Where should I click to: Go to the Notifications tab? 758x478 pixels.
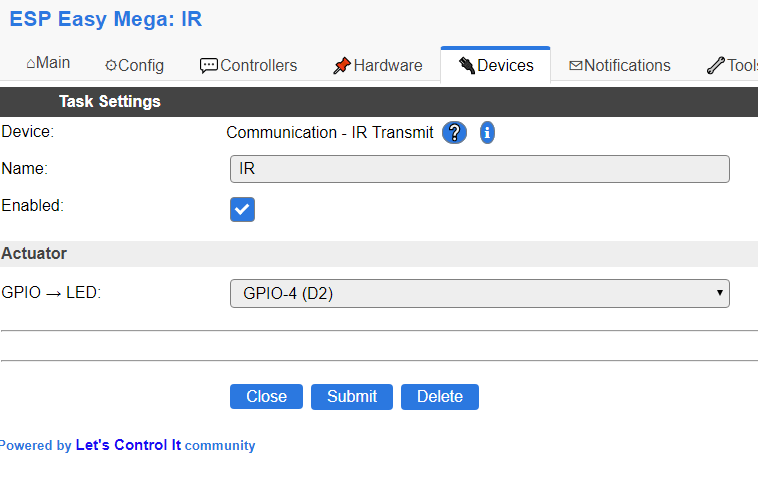point(620,65)
